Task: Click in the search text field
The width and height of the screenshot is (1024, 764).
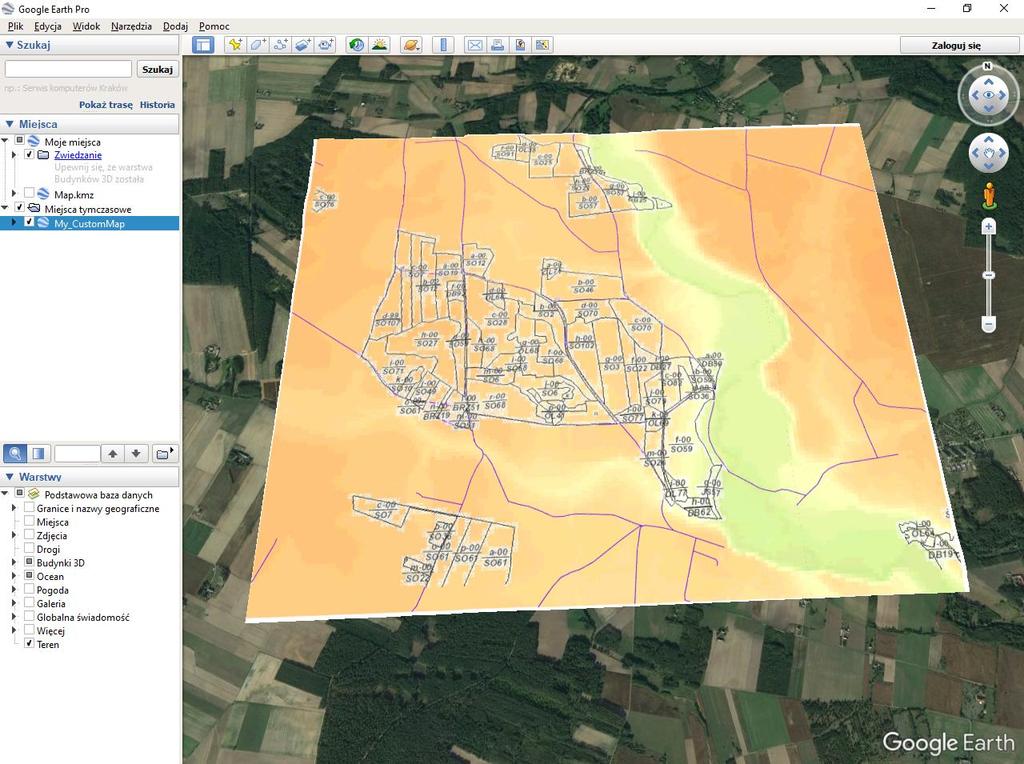Action: click(x=69, y=69)
